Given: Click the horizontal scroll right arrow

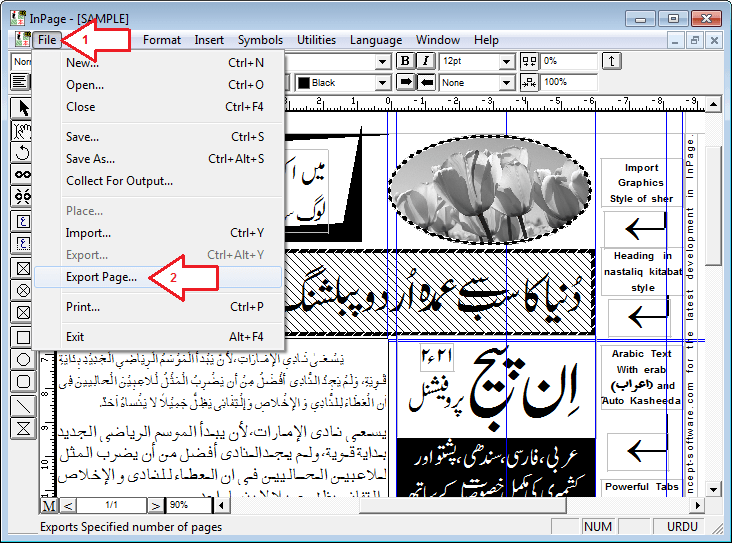Looking at the screenshot, I should [x=698, y=505].
